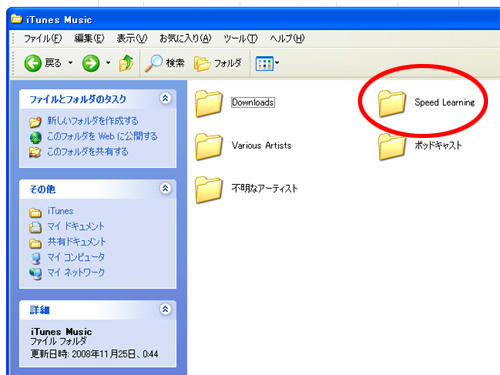This screenshot has height=375, width=500.
Task: Open the ファイル(F) menu
Action: [x=43, y=39]
